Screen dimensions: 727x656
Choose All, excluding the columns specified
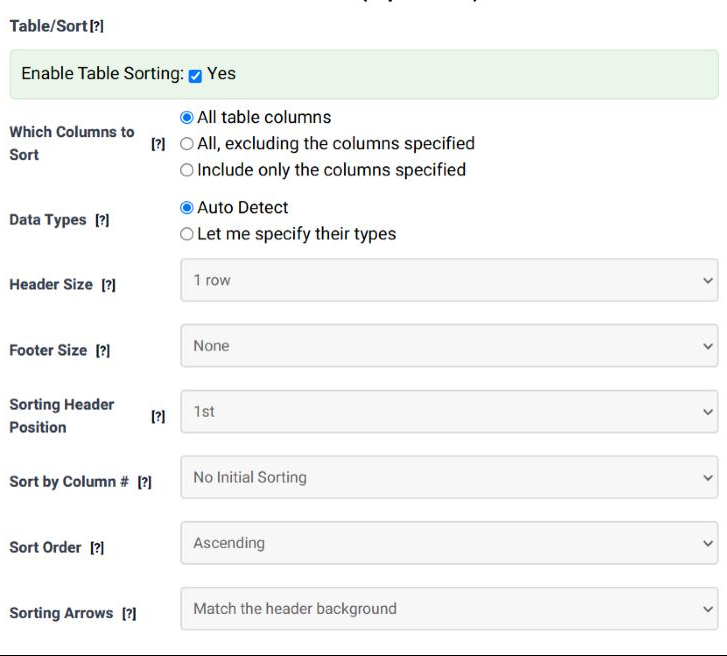[x=186, y=144]
